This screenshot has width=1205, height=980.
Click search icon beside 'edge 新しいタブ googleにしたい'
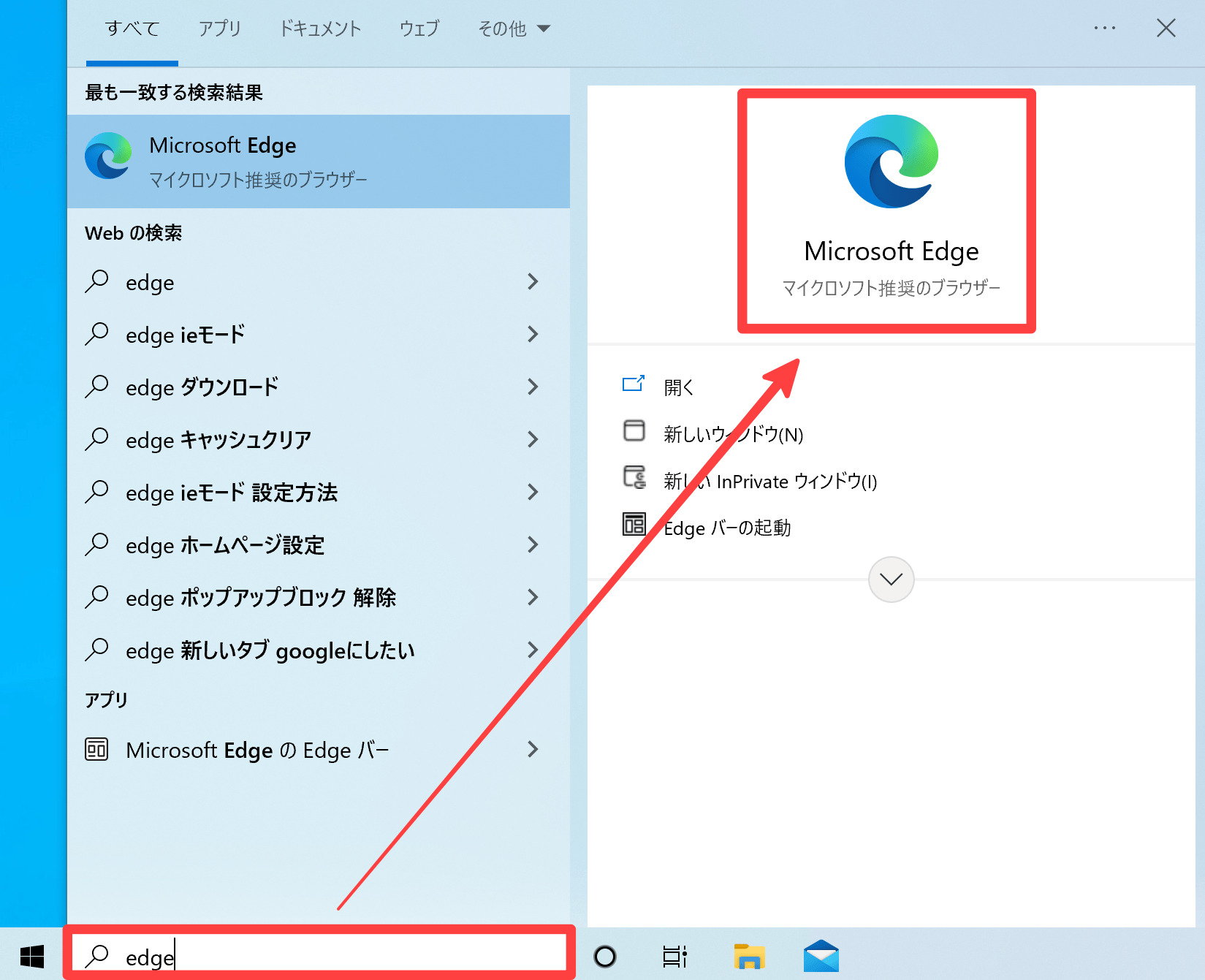pyautogui.click(x=96, y=650)
